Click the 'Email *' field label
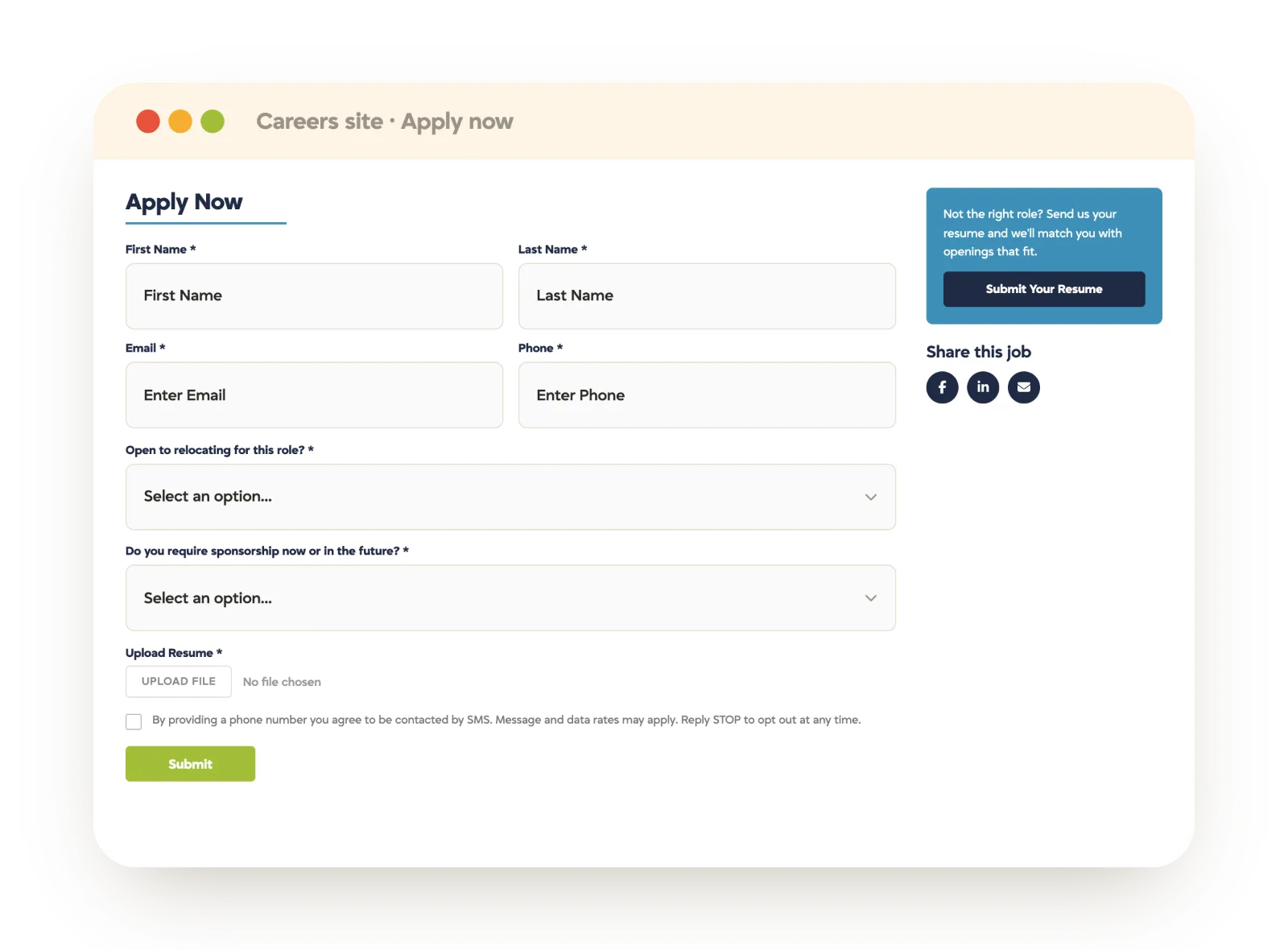The width and height of the screenshot is (1288, 950). coord(146,348)
